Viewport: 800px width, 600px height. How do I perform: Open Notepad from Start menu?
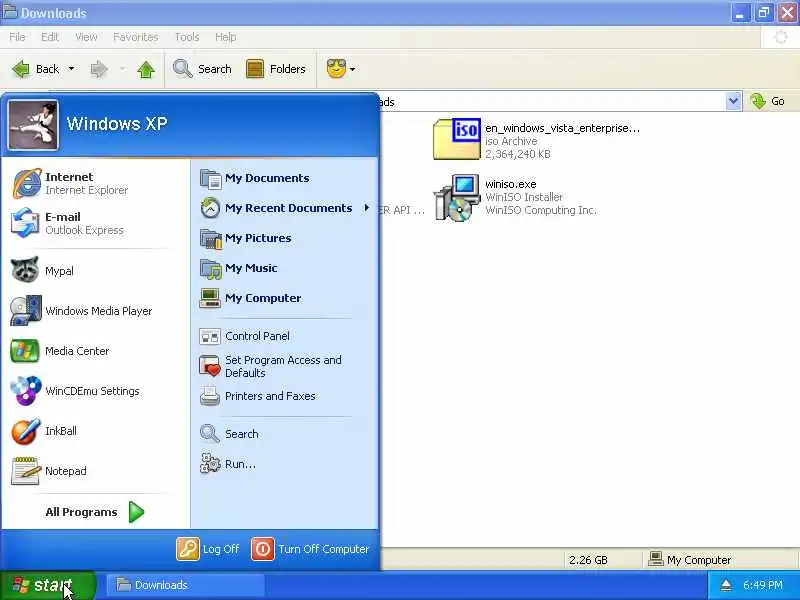click(x=49, y=471)
